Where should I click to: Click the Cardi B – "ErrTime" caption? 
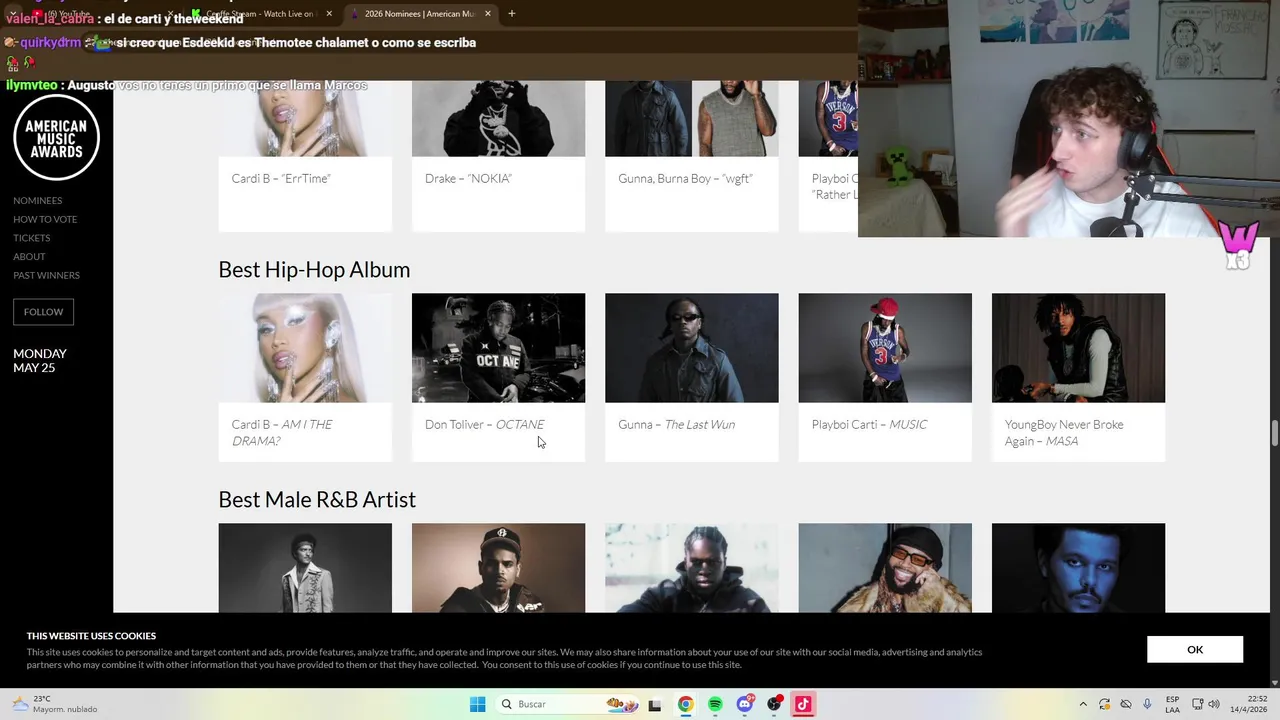281,178
